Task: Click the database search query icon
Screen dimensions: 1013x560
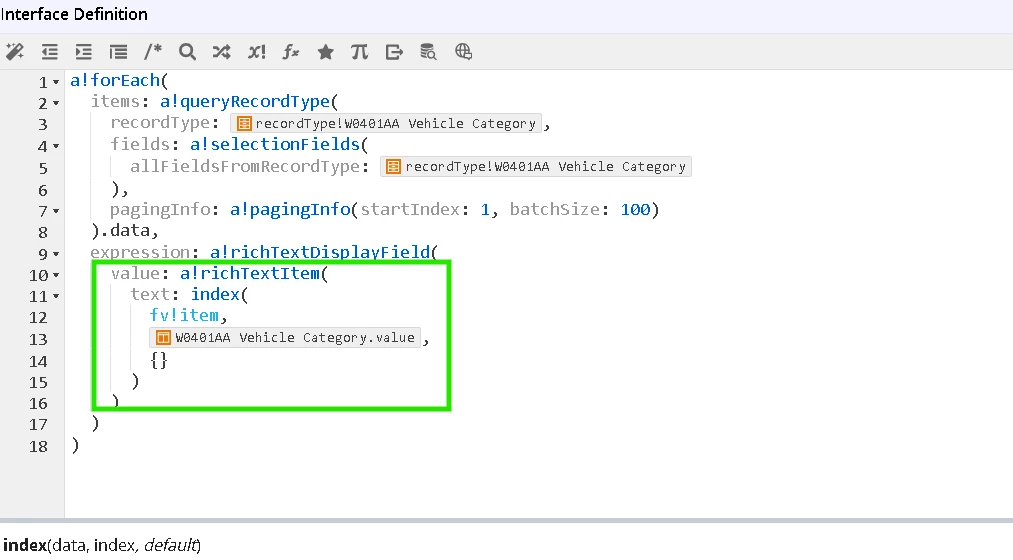Action: tap(428, 52)
